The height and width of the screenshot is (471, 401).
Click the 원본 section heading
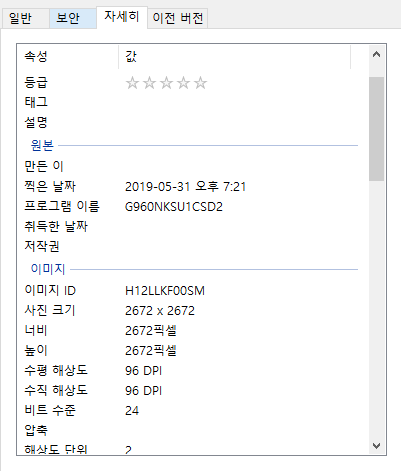coord(42,145)
